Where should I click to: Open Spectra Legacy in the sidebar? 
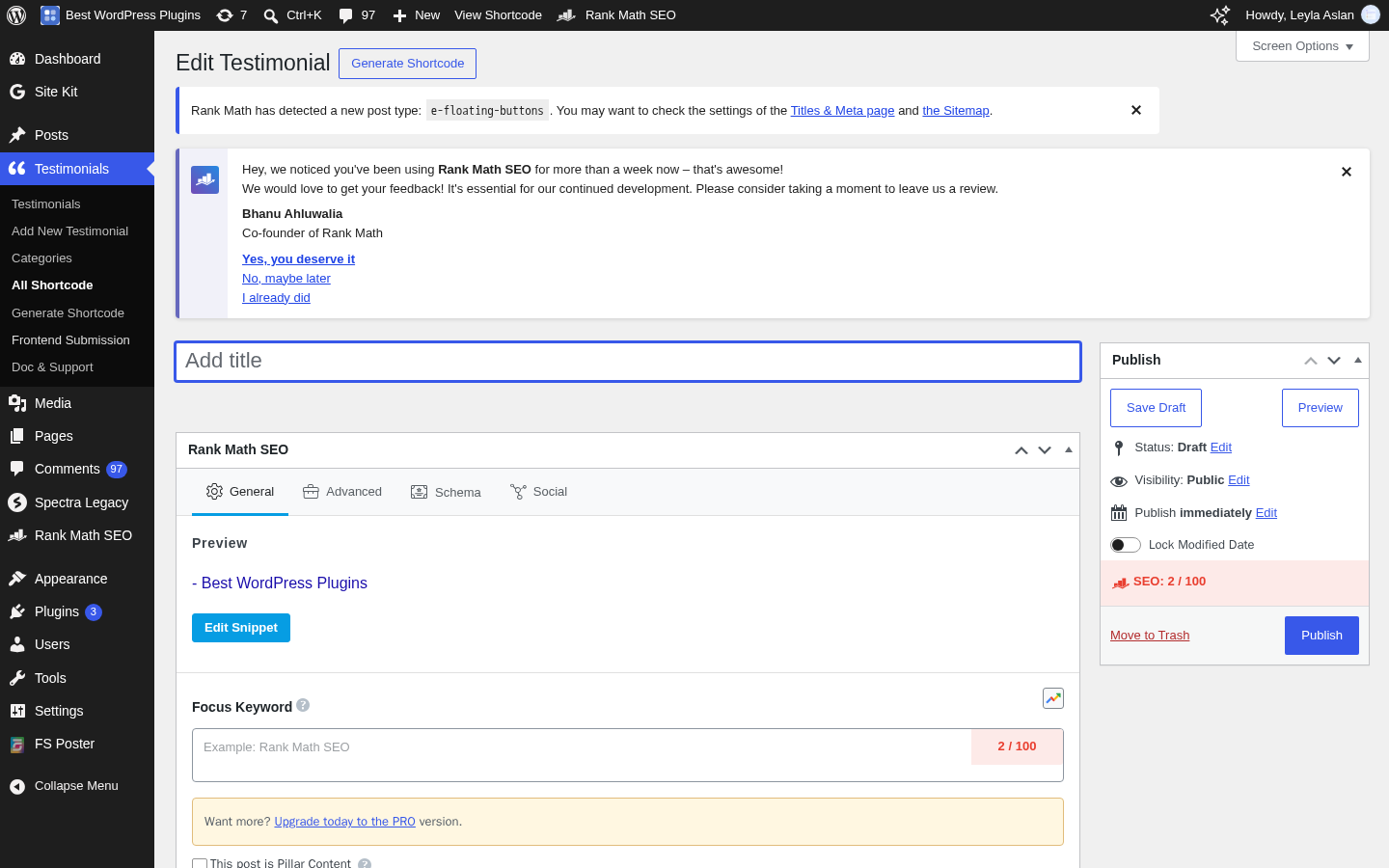point(77,502)
